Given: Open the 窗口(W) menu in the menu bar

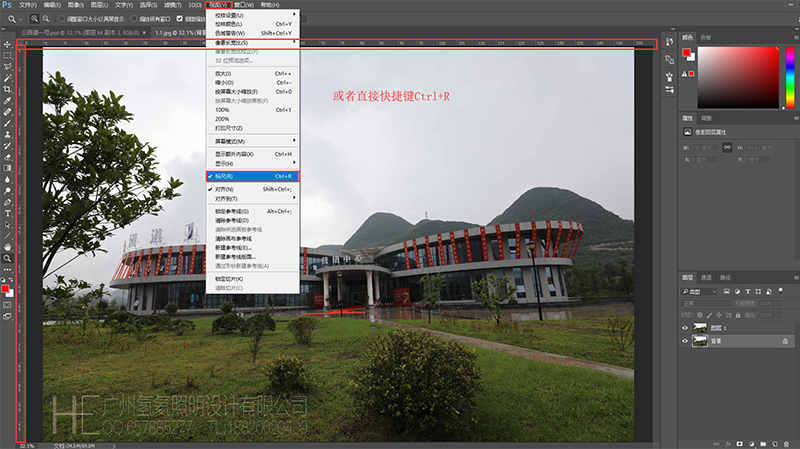Looking at the screenshot, I should pos(241,5).
